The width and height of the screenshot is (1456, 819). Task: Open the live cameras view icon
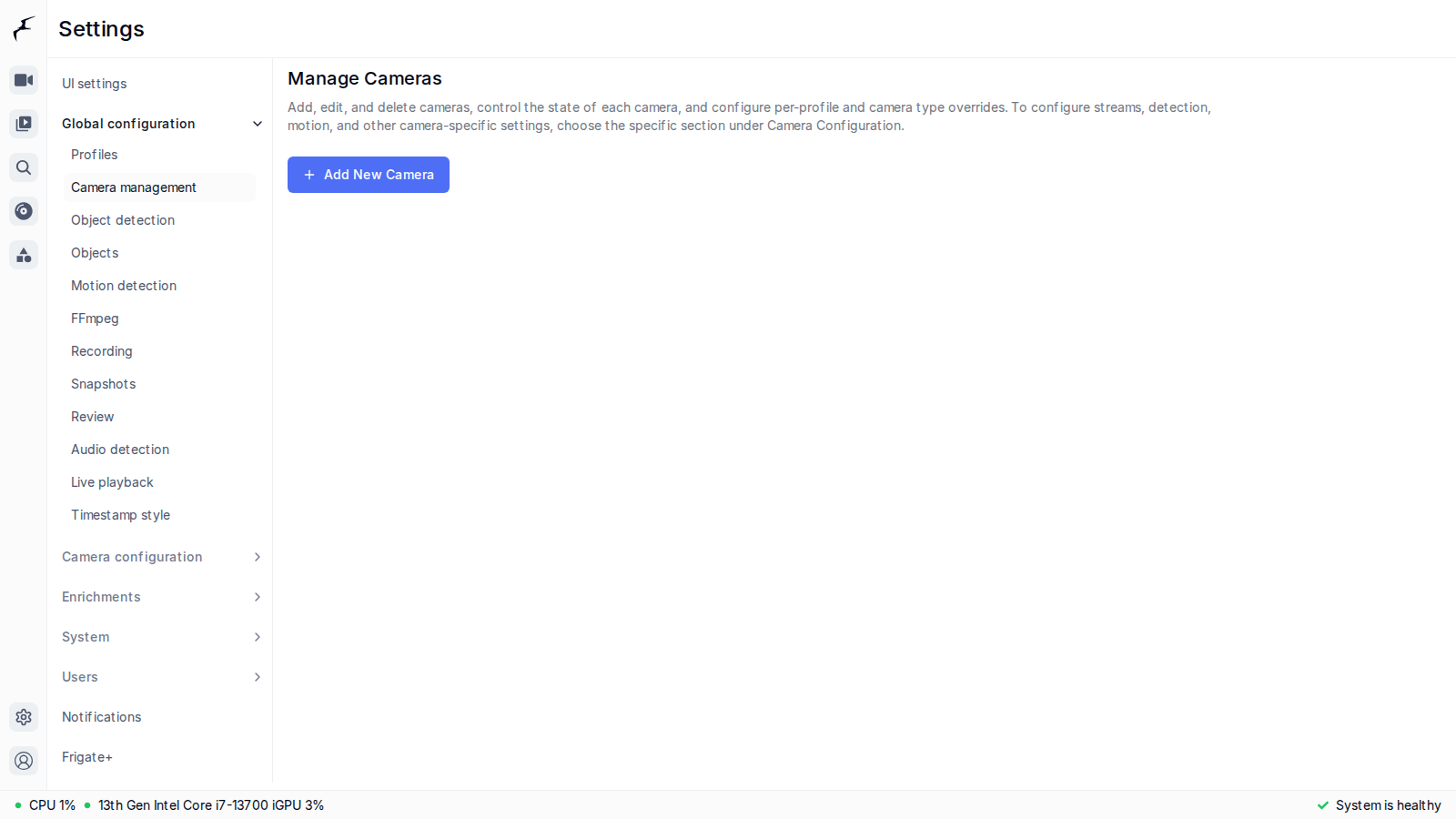pyautogui.click(x=24, y=80)
